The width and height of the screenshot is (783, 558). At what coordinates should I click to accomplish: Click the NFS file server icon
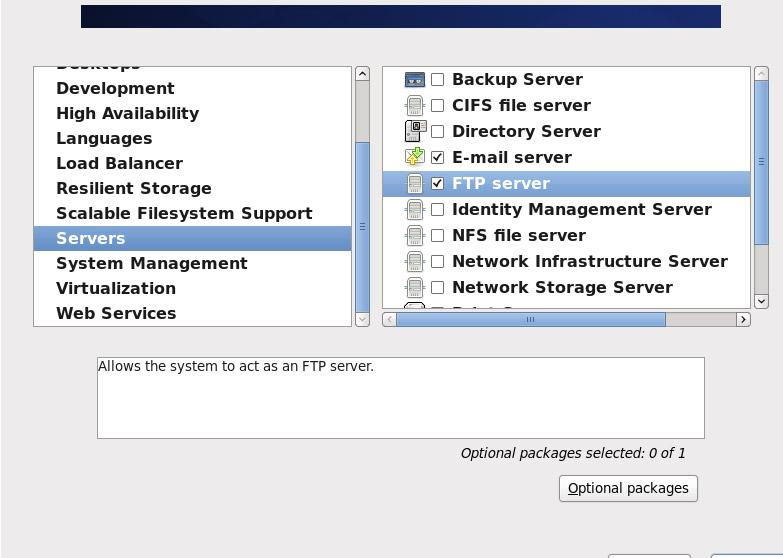coord(414,235)
